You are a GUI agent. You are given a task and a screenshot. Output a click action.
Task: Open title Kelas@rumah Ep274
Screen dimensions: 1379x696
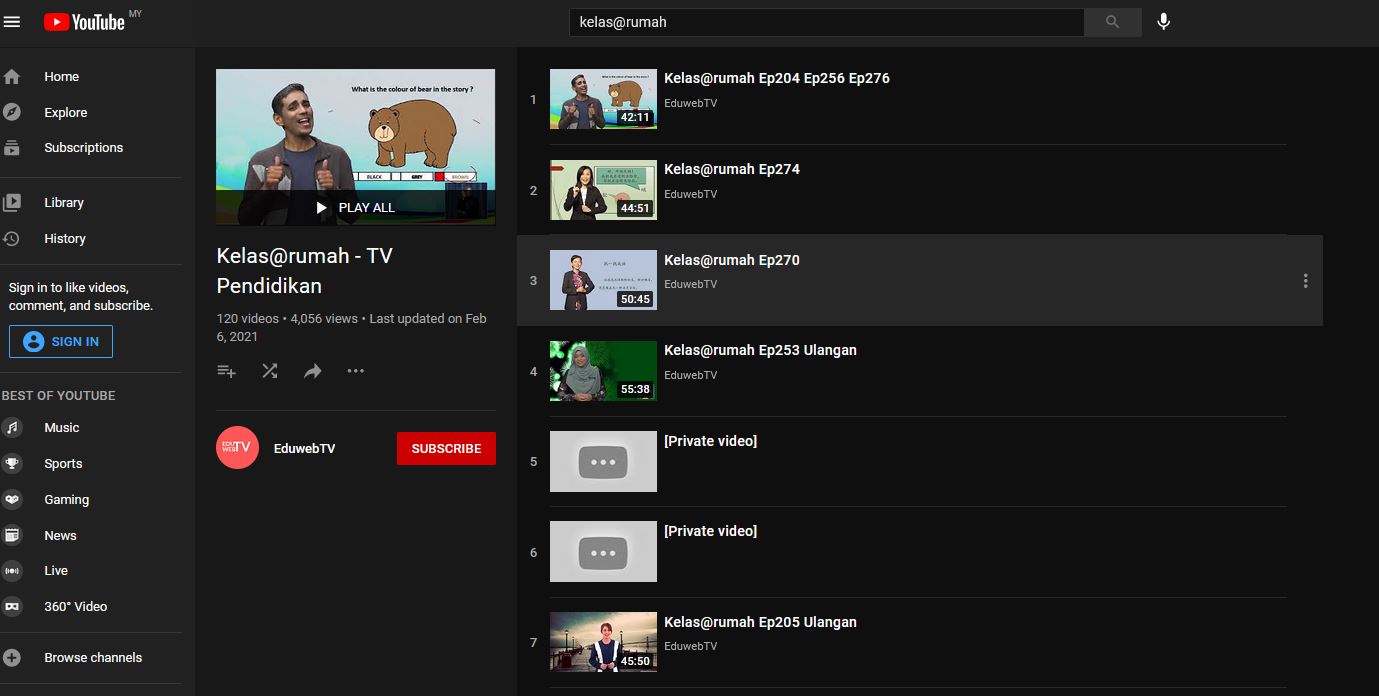coord(732,169)
